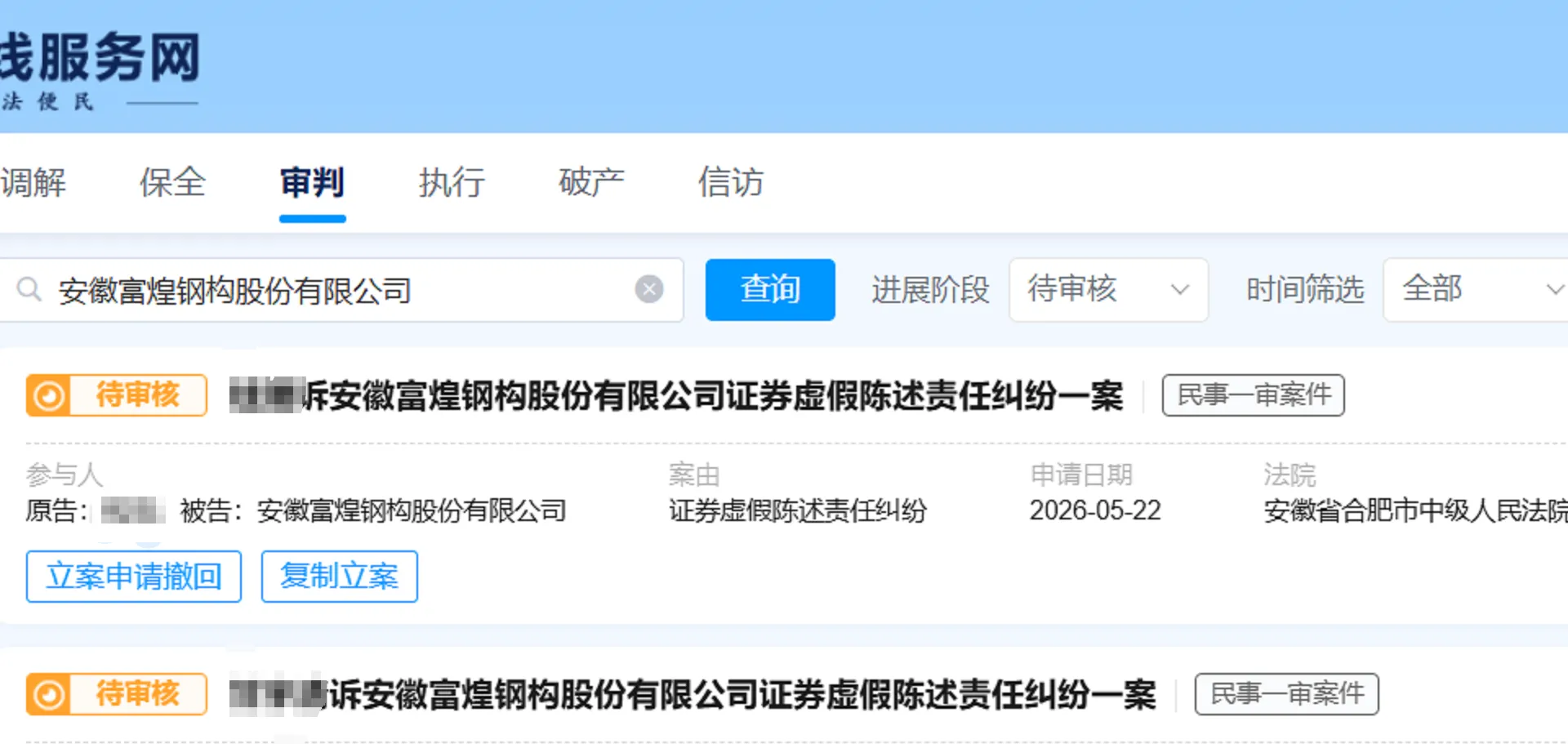Click the second case's 待审核 status icon
Viewport: 1568px width, 744px height.
click(x=49, y=695)
